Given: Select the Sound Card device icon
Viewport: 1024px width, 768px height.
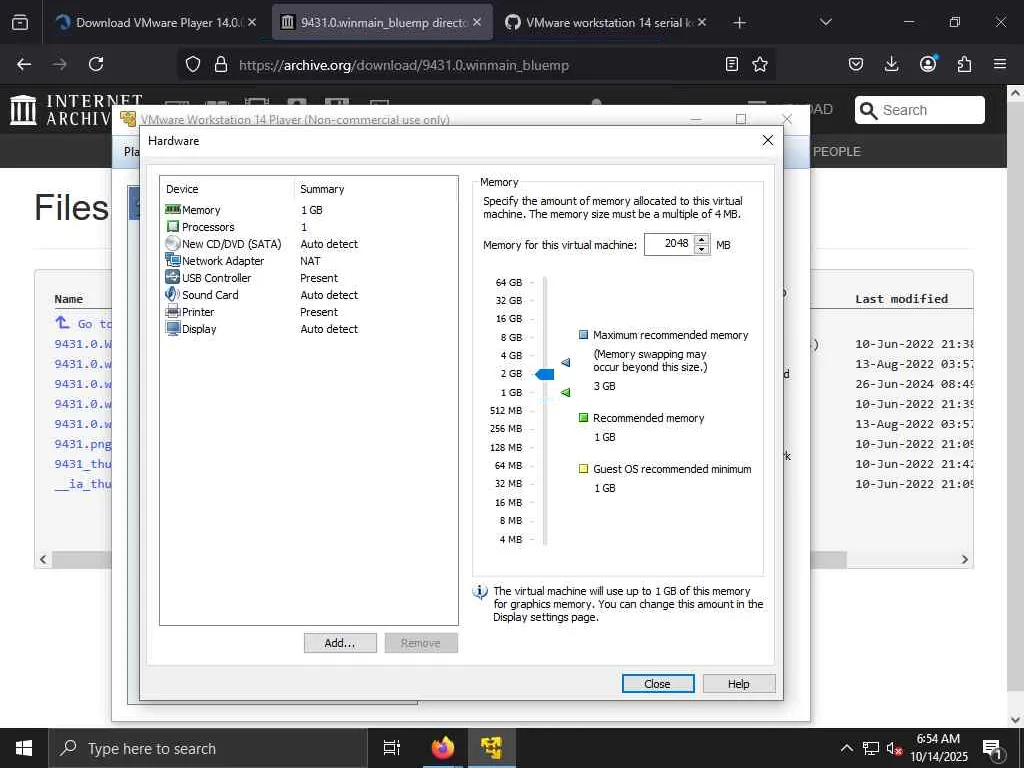Looking at the screenshot, I should point(172,294).
